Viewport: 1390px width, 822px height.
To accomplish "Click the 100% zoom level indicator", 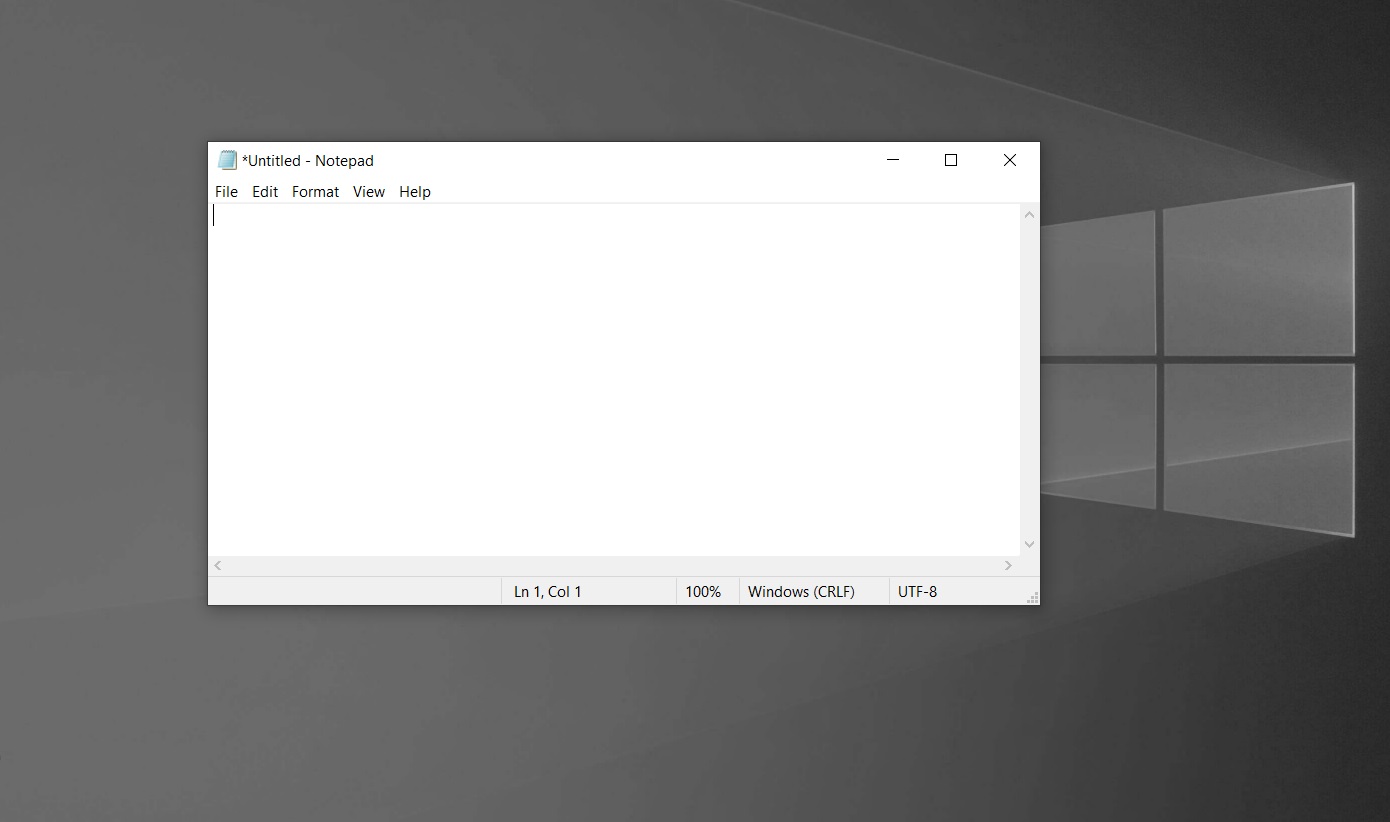I will pos(704,591).
